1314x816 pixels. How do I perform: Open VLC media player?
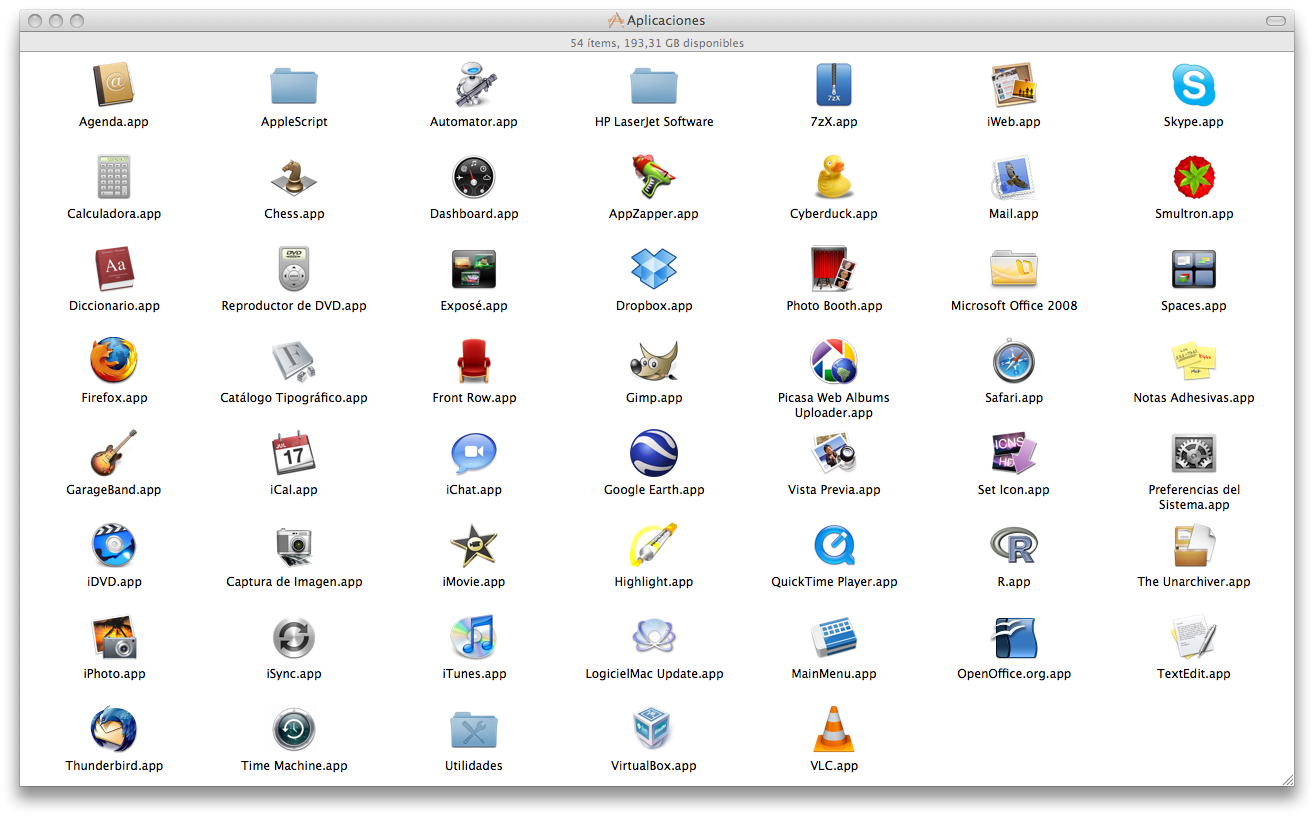coord(833,729)
